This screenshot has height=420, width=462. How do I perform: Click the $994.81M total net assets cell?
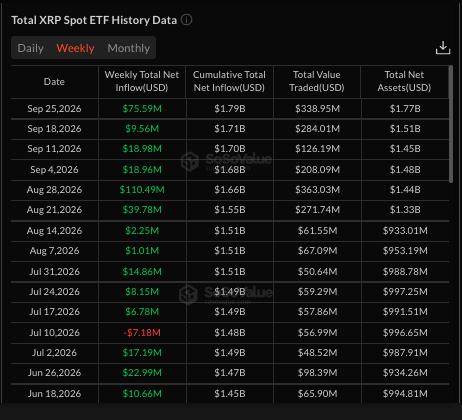point(405,394)
